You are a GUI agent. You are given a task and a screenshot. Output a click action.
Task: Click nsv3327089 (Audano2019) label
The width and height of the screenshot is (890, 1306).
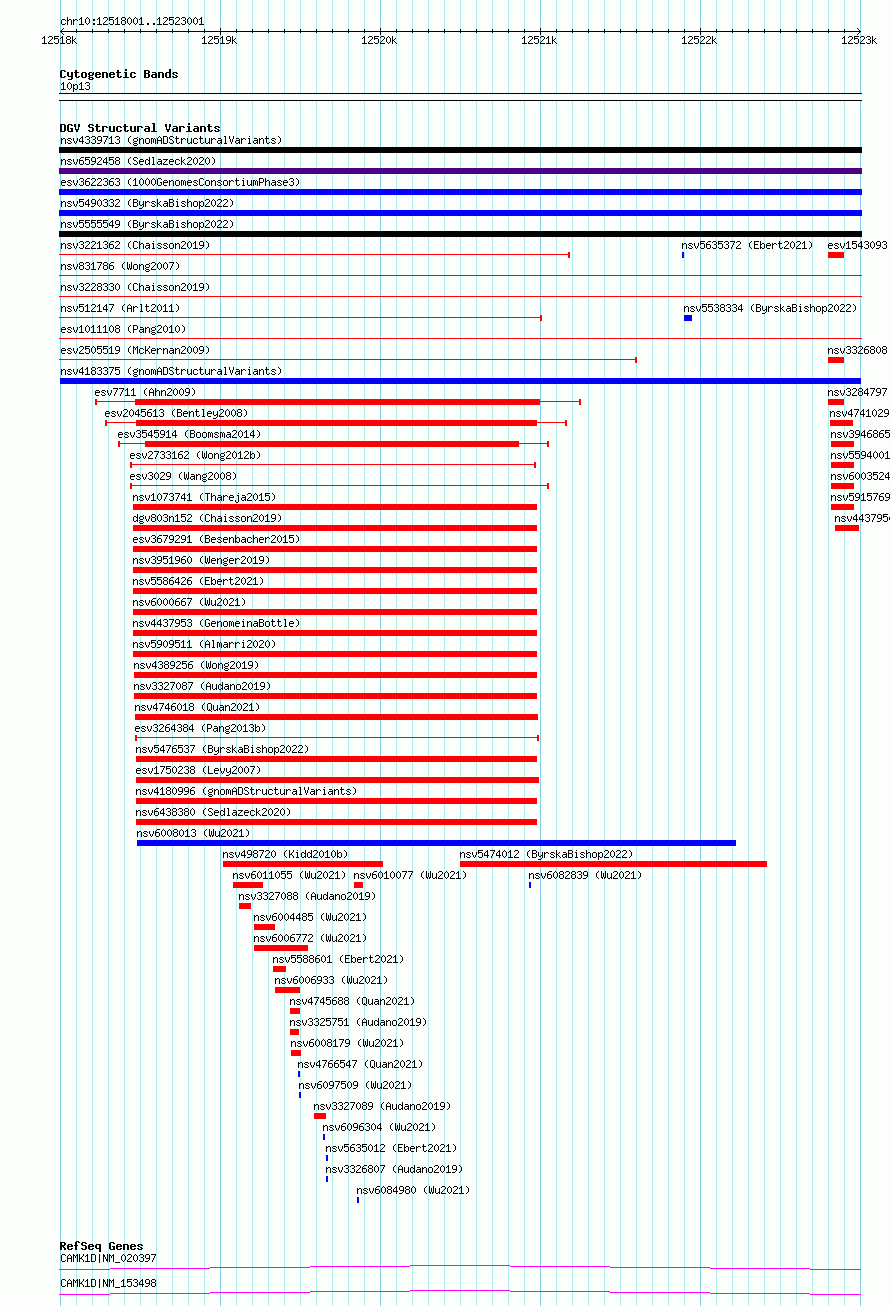tap(382, 1106)
